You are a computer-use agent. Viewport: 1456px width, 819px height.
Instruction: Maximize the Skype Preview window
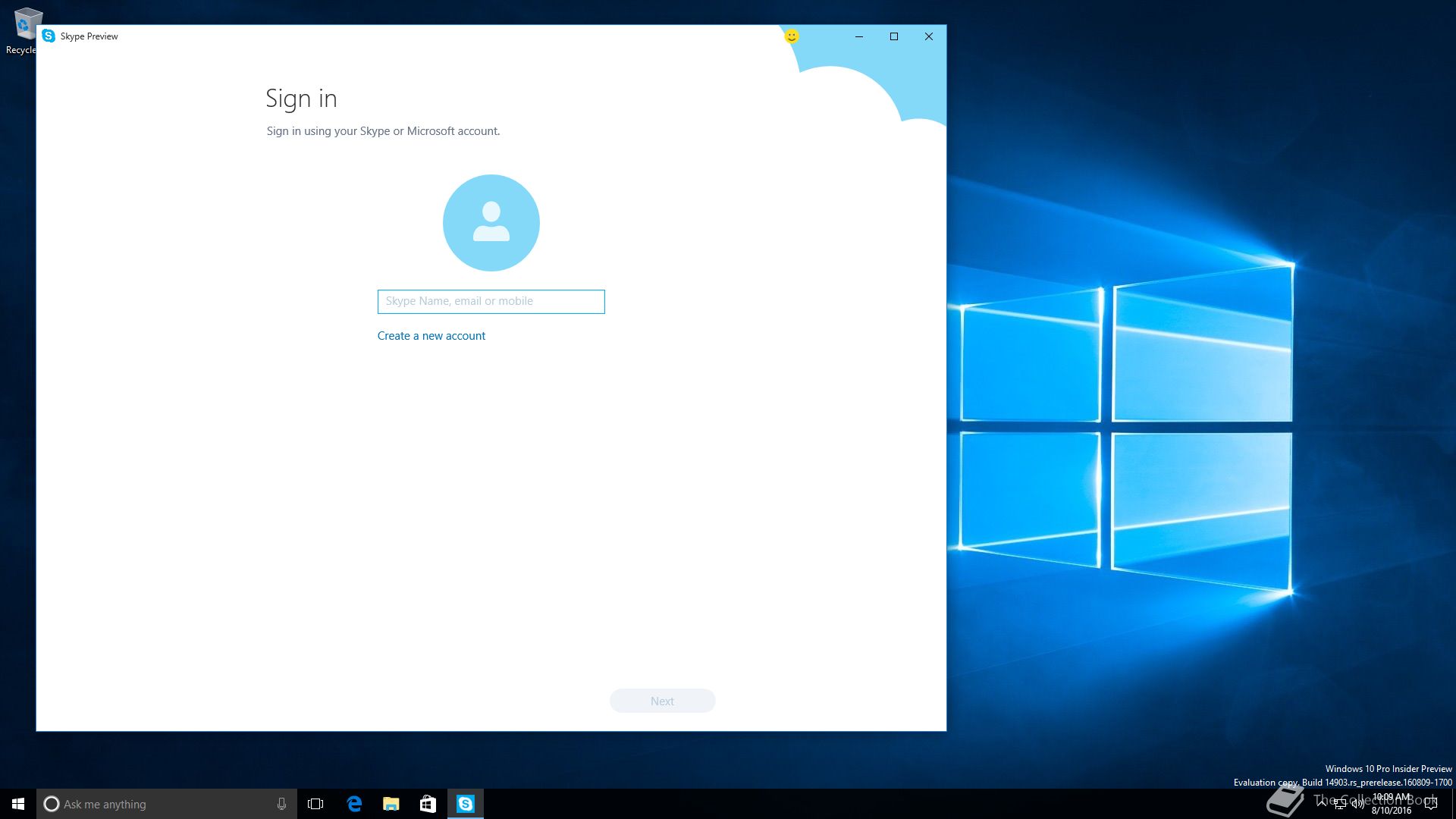(894, 36)
